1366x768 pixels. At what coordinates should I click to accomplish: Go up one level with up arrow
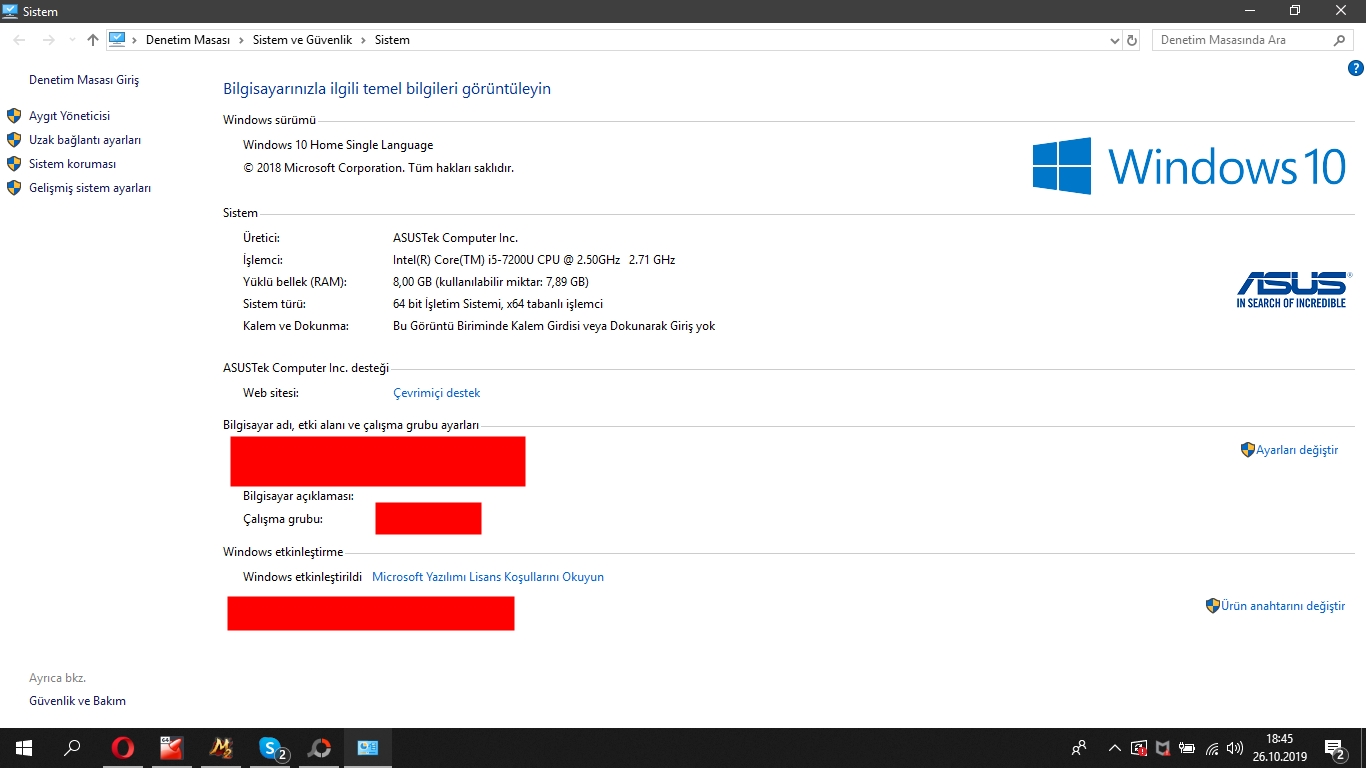tap(93, 40)
